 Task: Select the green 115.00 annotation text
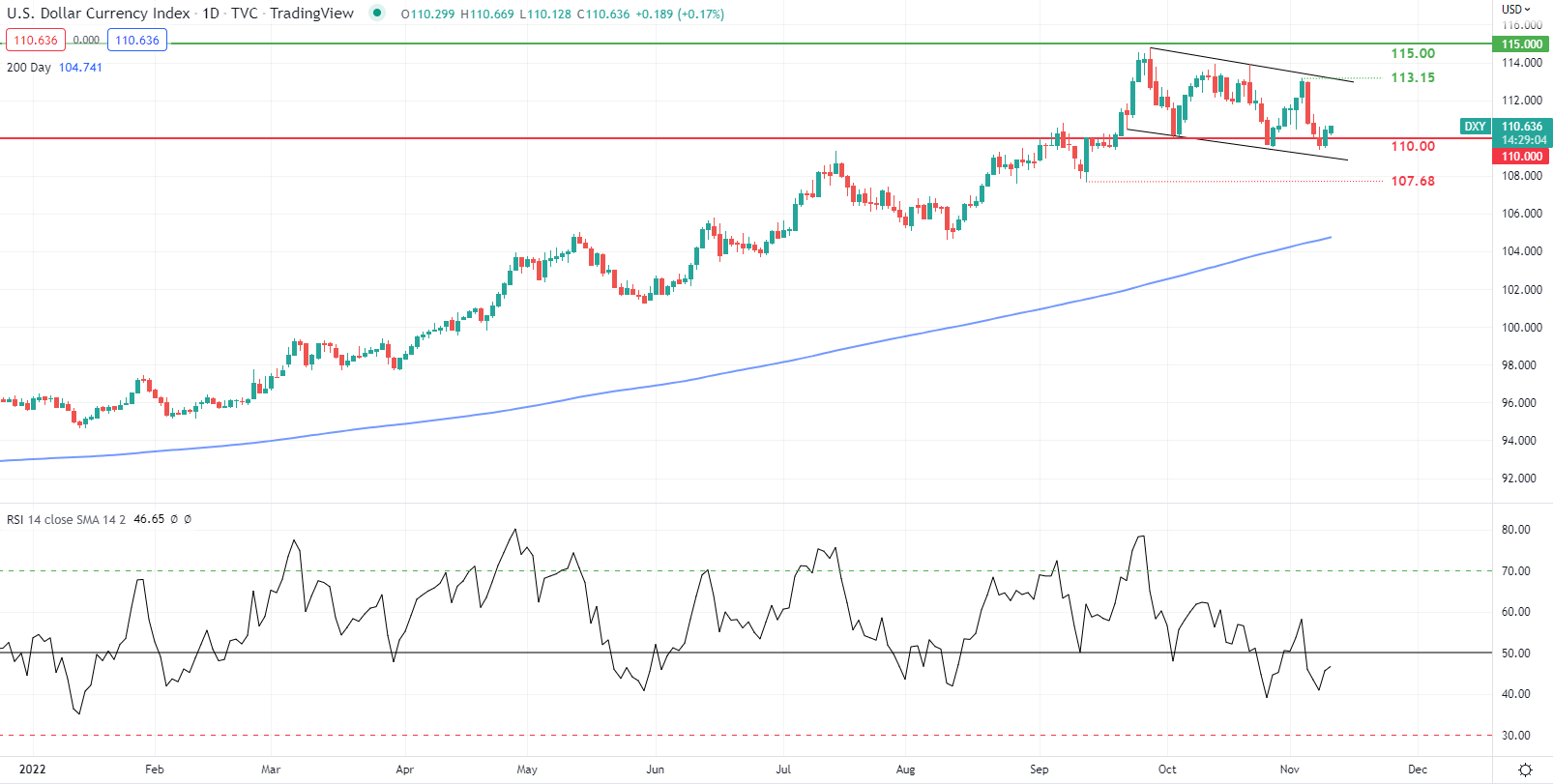[1413, 53]
